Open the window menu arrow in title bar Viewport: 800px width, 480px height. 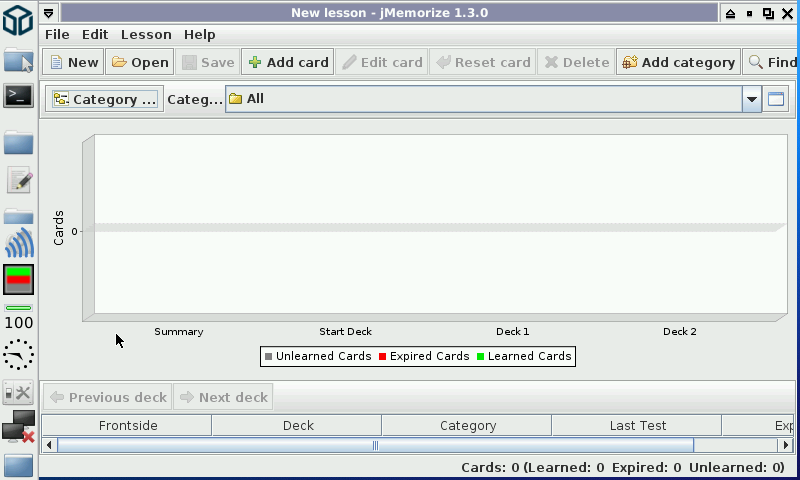[x=49, y=13]
